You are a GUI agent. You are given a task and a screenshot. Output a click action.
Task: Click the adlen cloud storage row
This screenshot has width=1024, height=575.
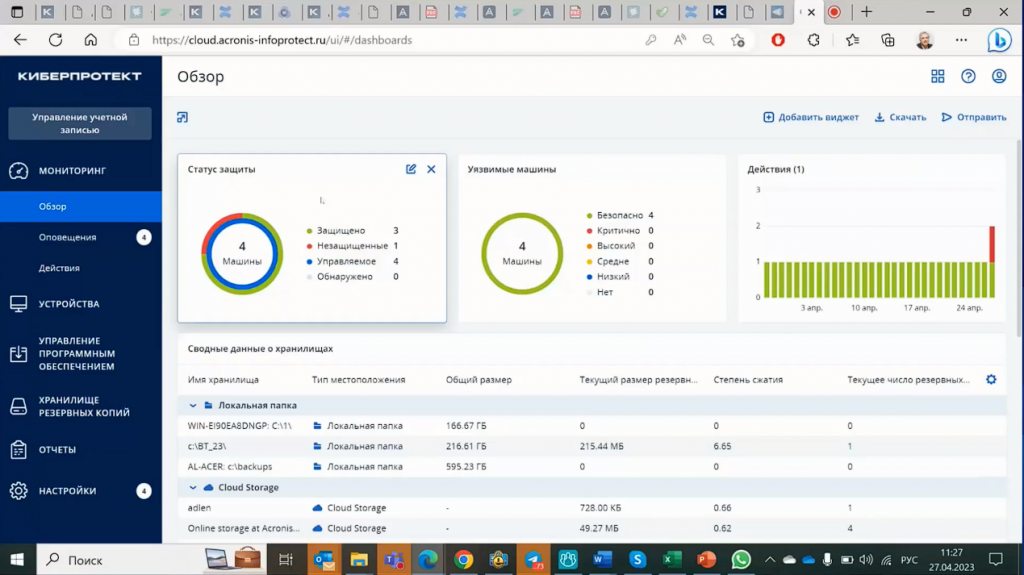tap(591, 508)
